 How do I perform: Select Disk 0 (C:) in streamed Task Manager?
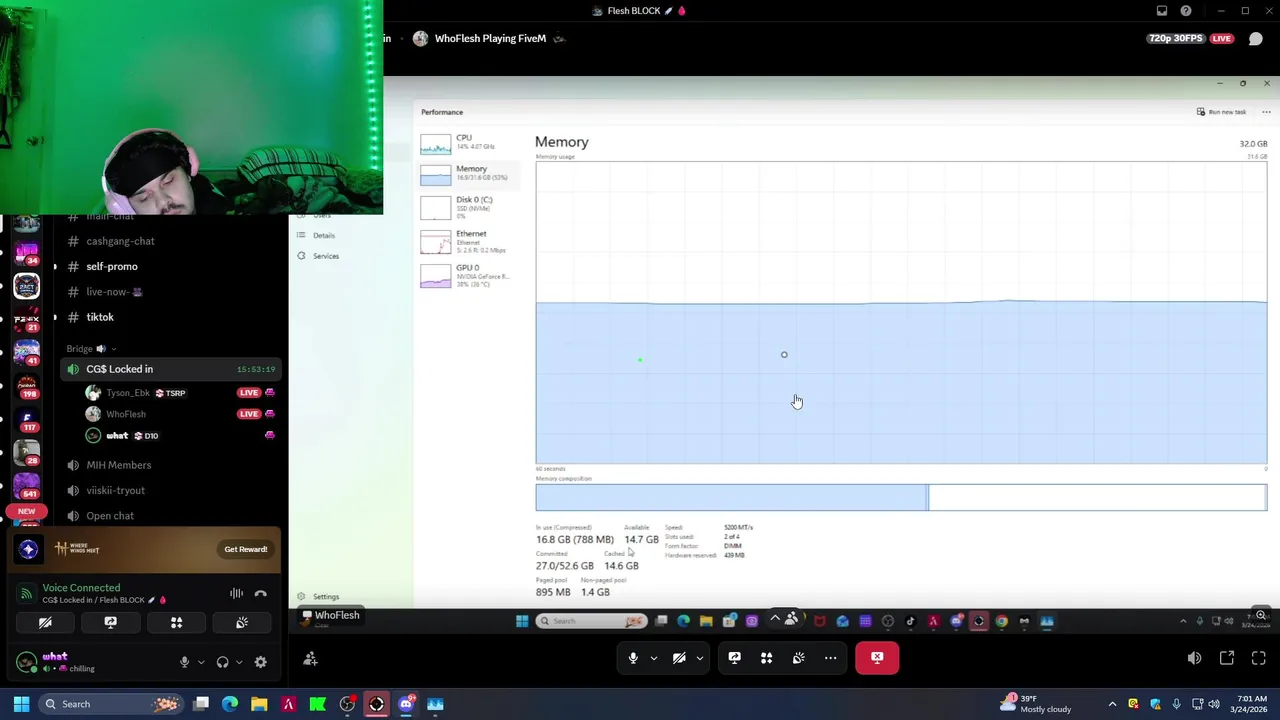point(468,207)
